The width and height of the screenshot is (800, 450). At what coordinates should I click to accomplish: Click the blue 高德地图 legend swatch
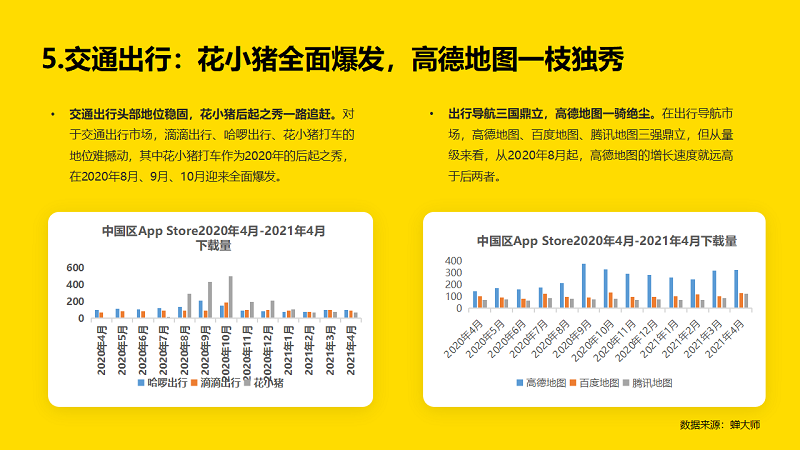pyautogui.click(x=520, y=383)
